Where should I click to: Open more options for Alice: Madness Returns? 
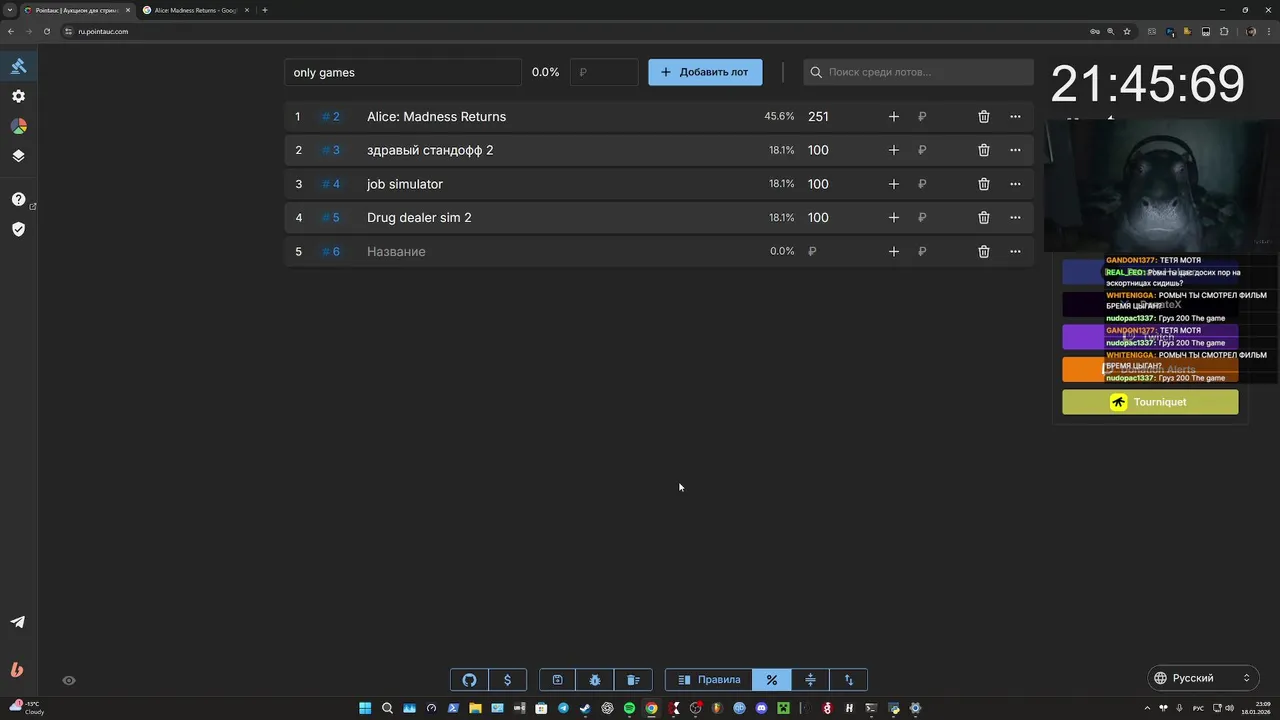click(1015, 117)
